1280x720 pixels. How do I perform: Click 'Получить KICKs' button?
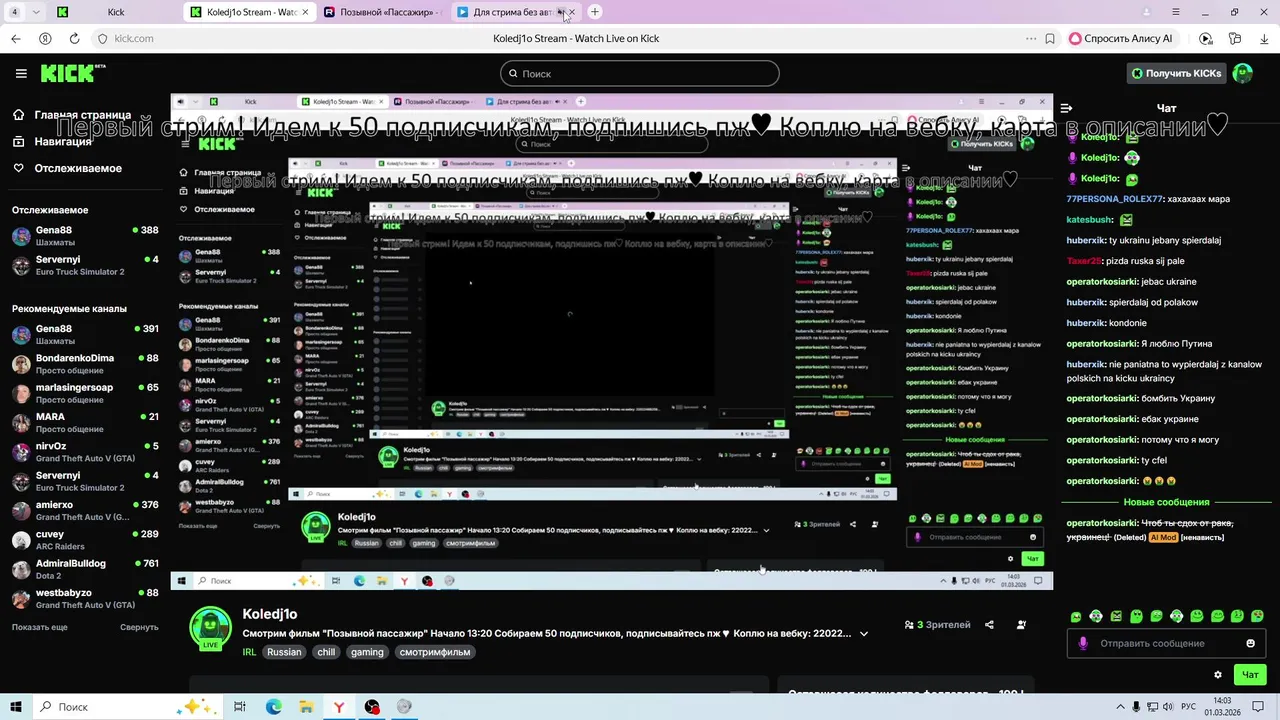coord(1176,73)
